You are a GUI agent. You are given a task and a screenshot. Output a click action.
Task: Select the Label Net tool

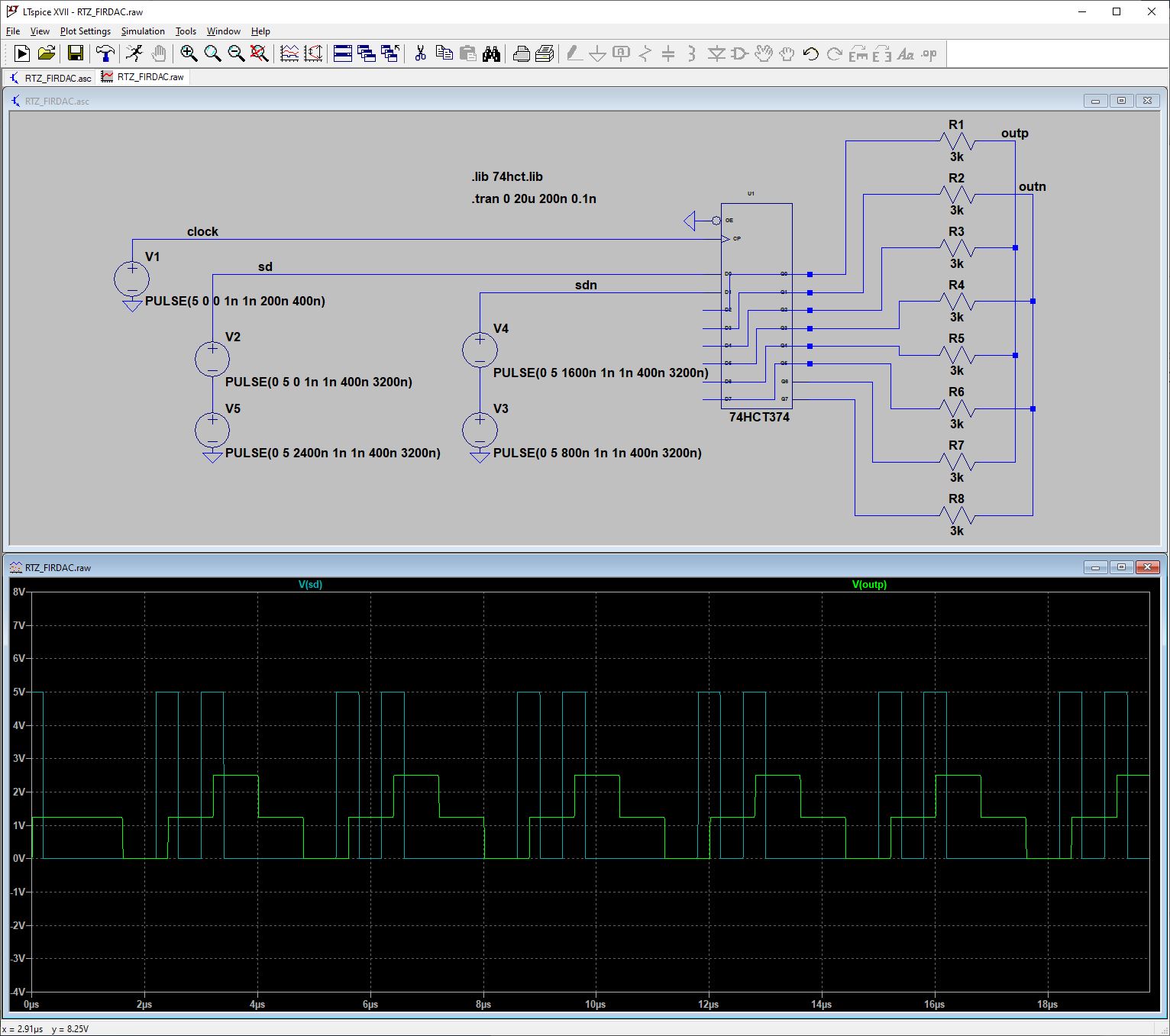(x=622, y=53)
